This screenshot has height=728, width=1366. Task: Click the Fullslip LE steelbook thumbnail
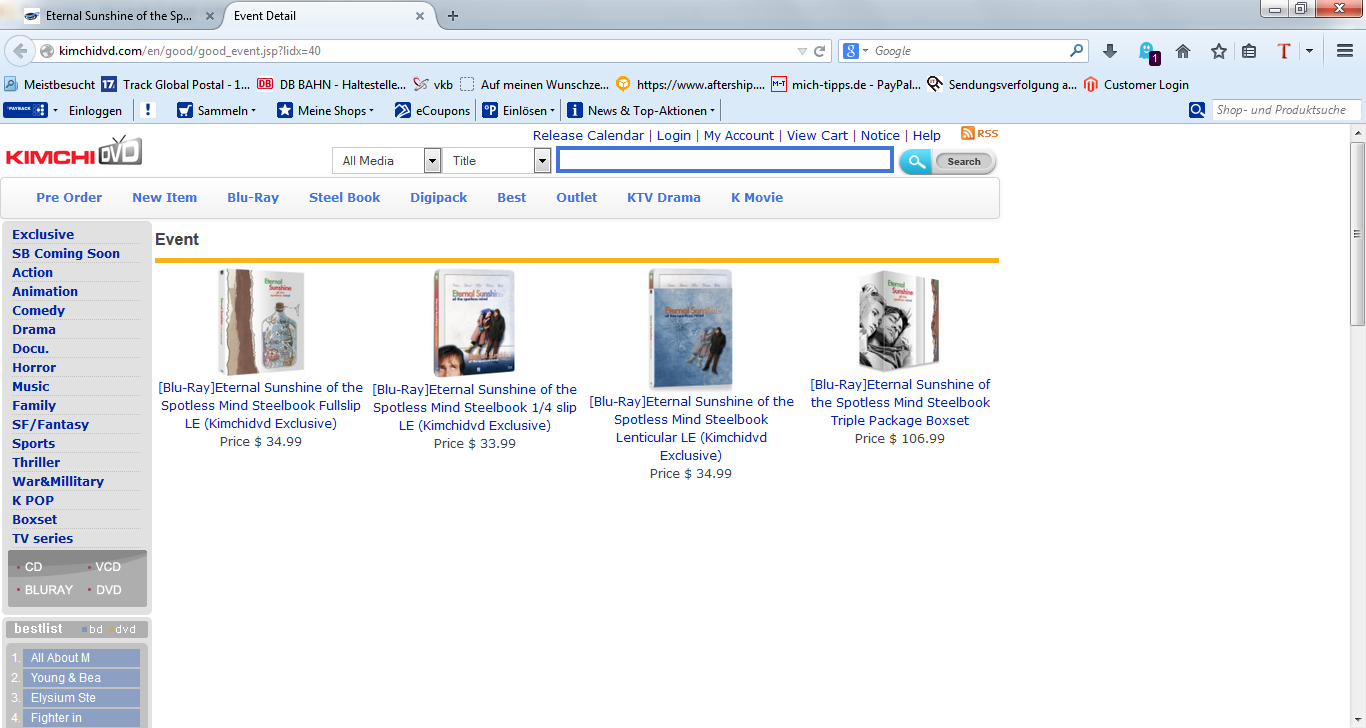pyautogui.click(x=261, y=322)
